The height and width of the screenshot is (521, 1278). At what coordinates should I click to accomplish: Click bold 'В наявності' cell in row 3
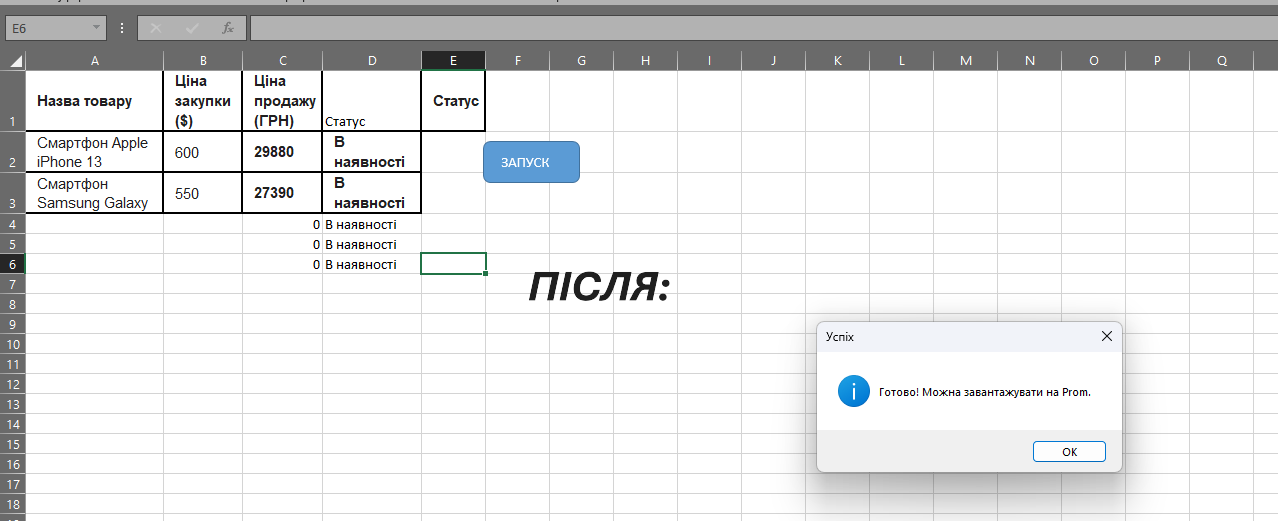click(372, 193)
